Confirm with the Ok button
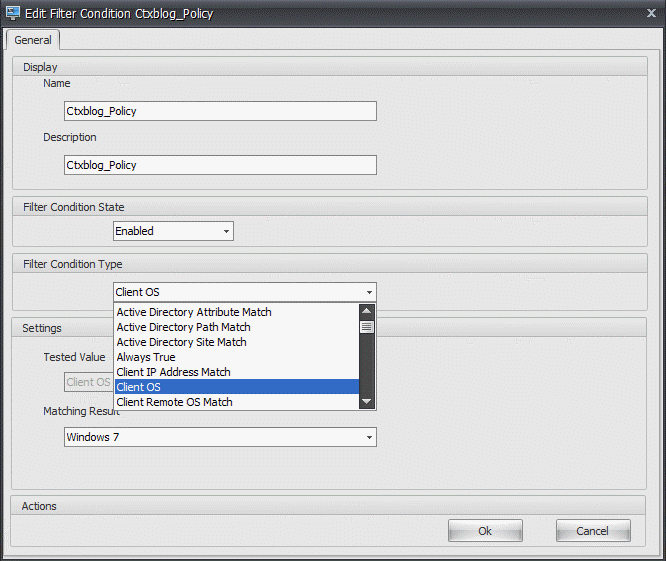 click(x=485, y=531)
